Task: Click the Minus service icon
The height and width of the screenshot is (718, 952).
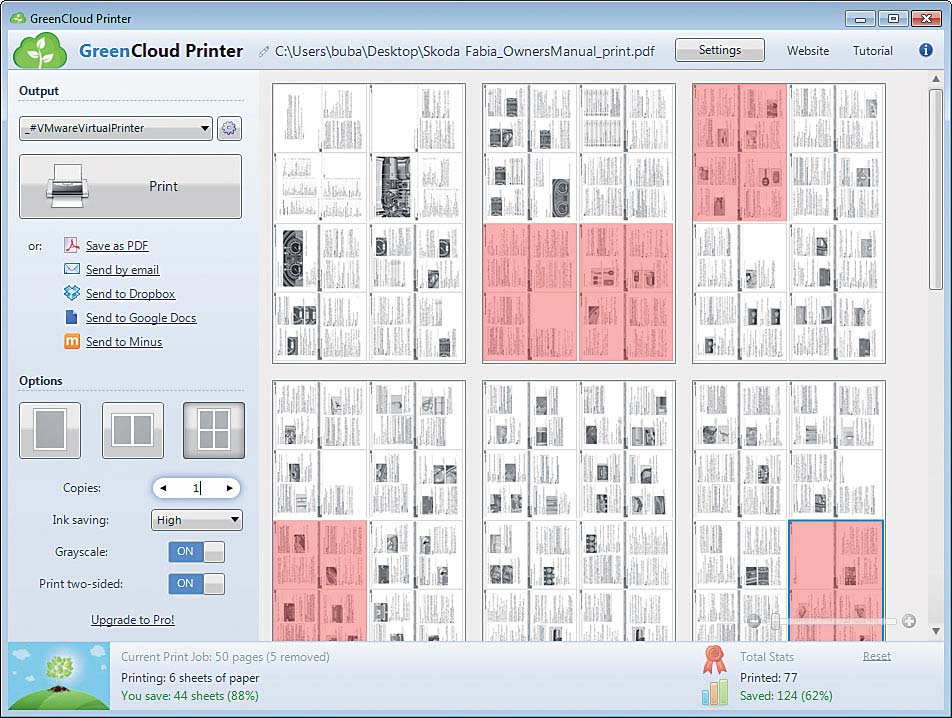Action: click(x=72, y=341)
